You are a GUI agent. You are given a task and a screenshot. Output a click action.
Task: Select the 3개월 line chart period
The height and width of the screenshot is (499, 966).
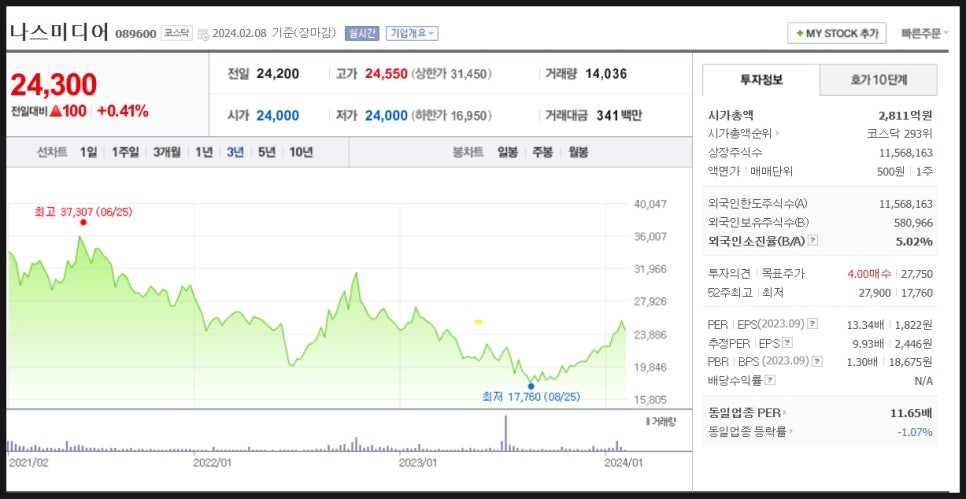[x=167, y=152]
